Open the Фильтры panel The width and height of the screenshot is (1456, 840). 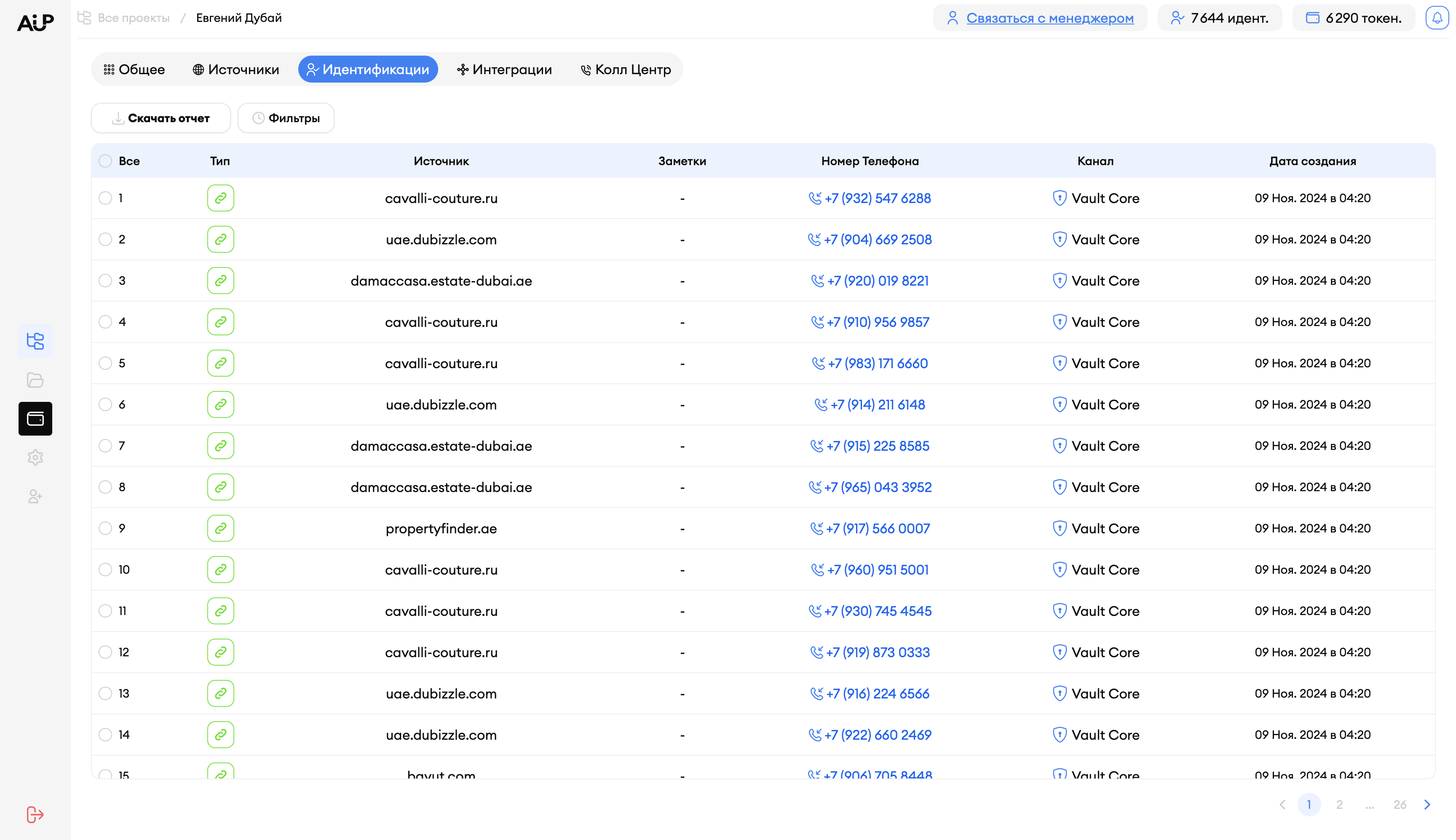286,118
